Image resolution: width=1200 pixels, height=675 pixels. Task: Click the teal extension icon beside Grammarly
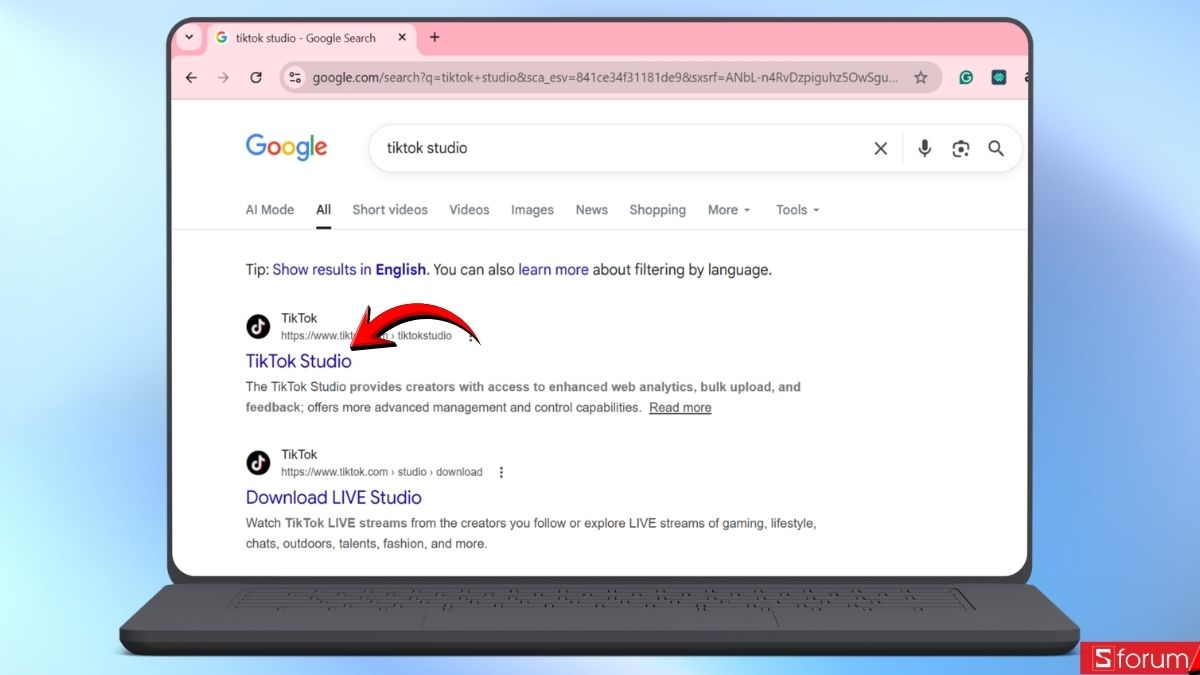(x=998, y=77)
